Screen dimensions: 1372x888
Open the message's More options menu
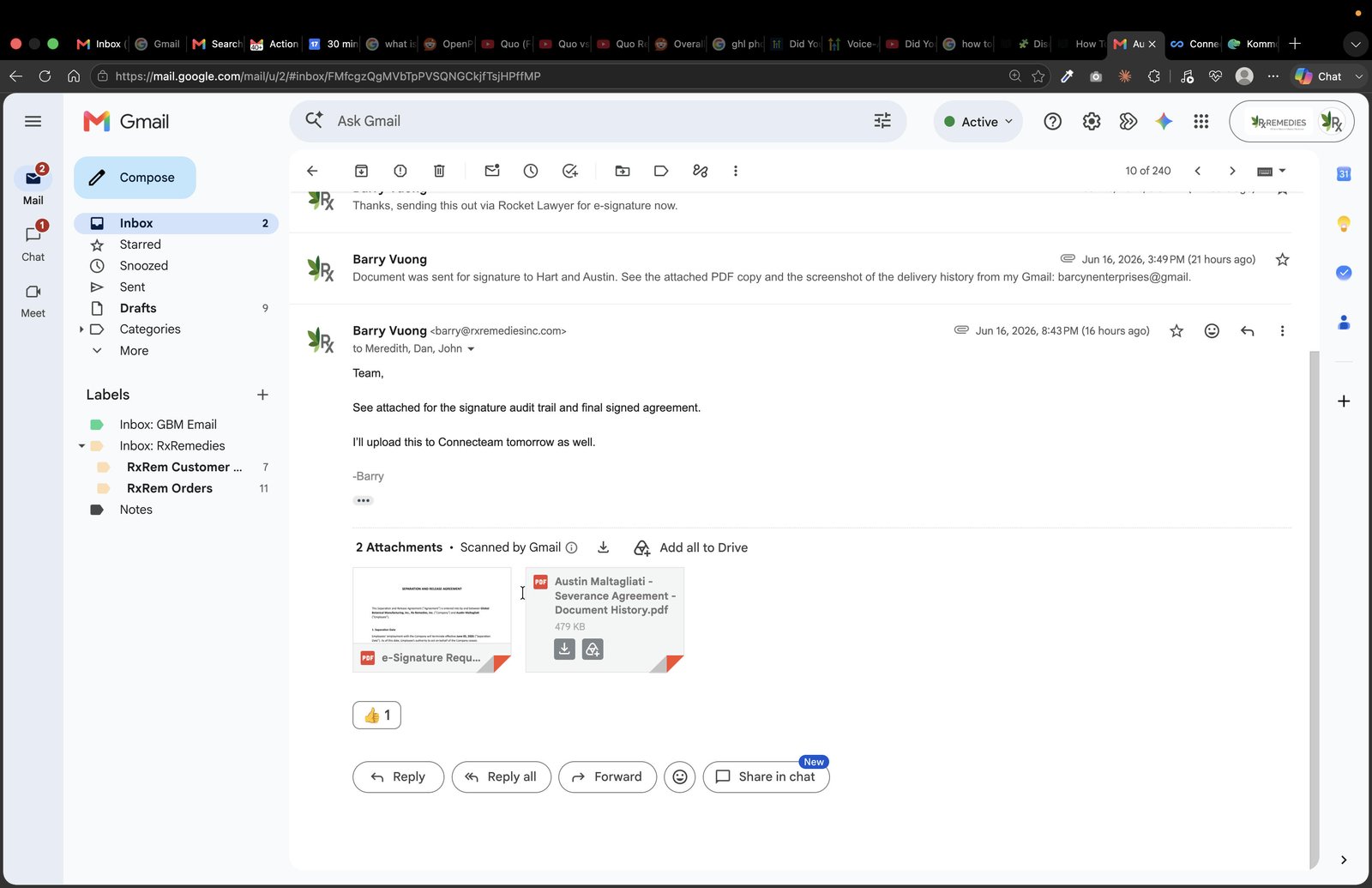tap(1282, 331)
